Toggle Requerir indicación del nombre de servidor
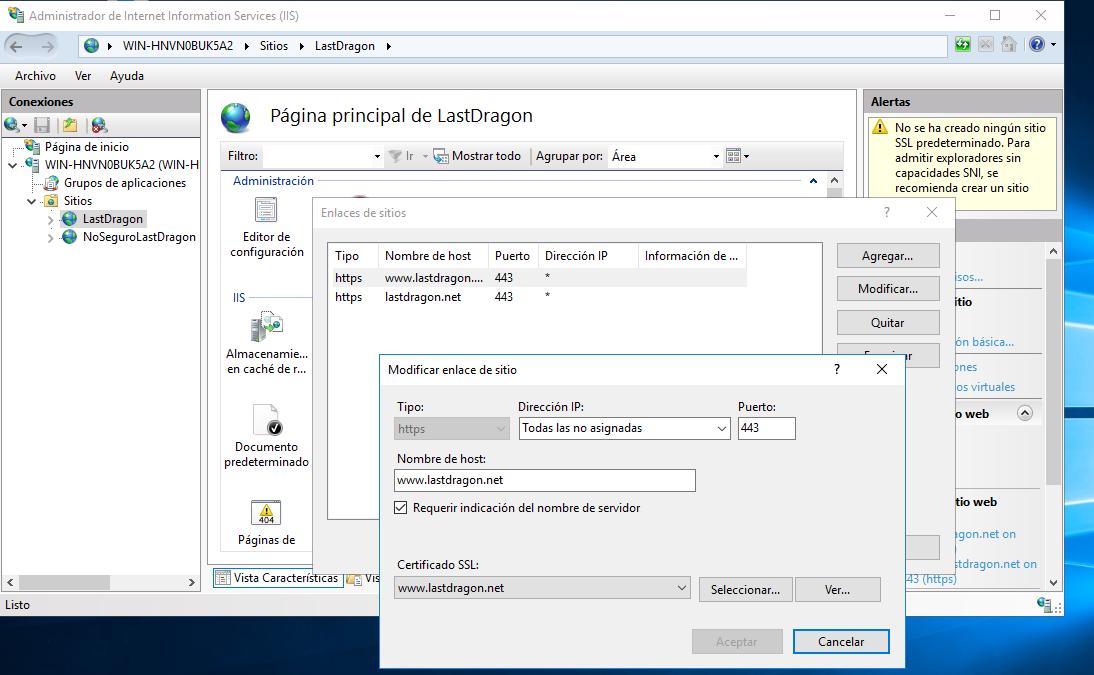Viewport: 1094px width, 675px height. point(402,508)
